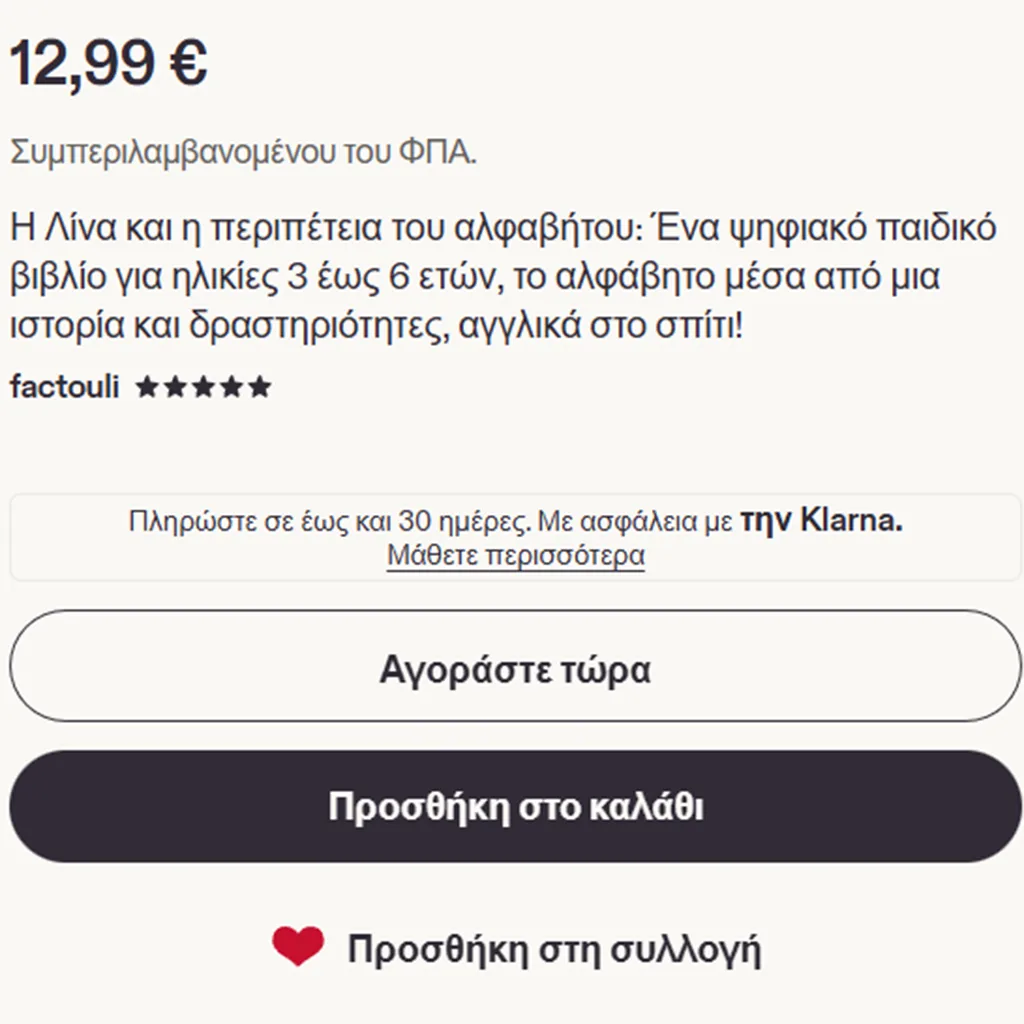Click the last rating star

[x=259, y=387]
